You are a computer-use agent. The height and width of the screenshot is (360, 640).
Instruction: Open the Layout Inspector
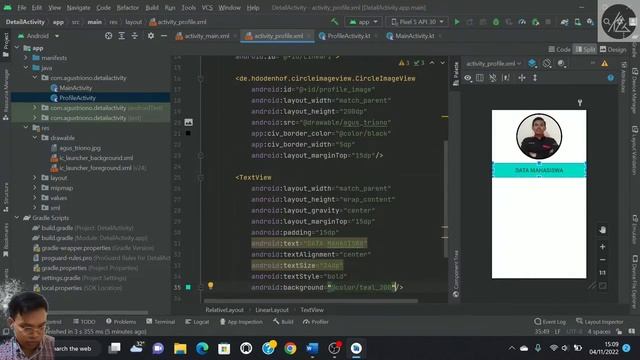(x=600, y=322)
